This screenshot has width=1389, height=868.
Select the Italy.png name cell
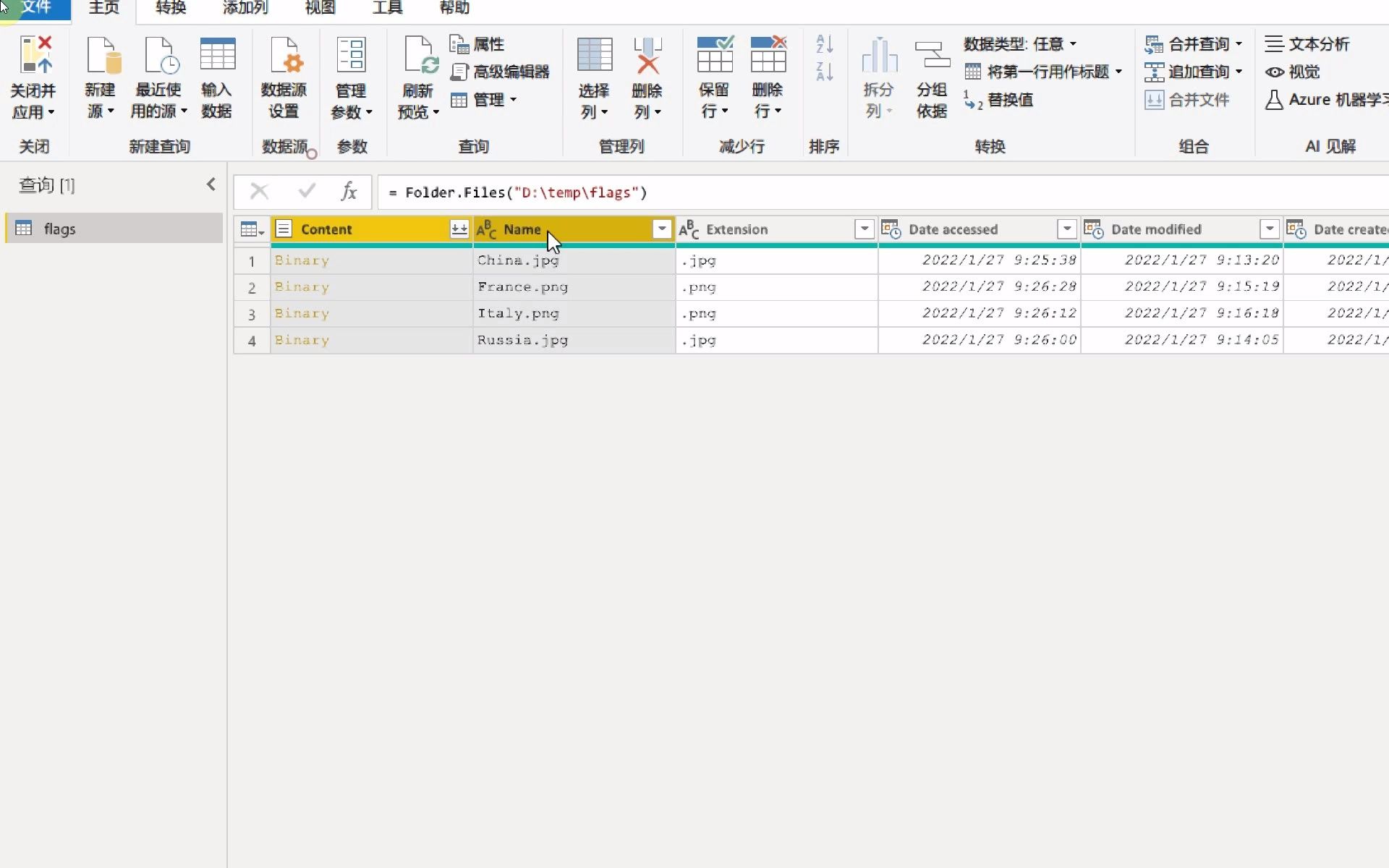[574, 314]
